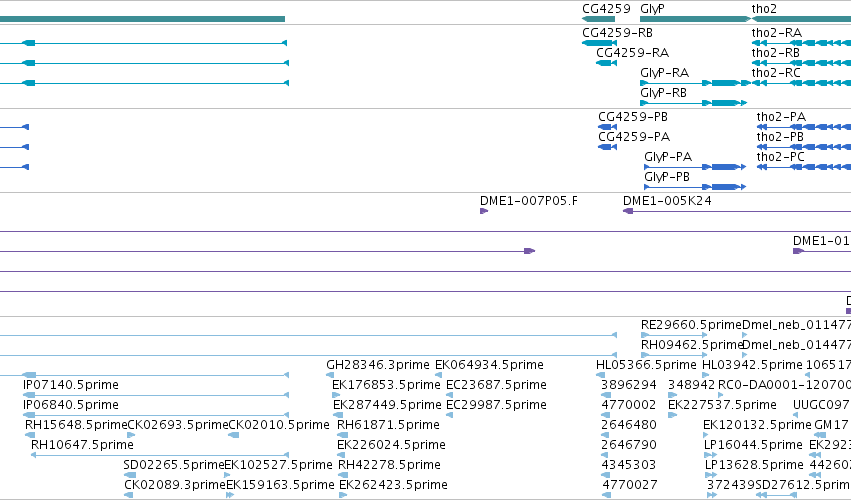This screenshot has width=851, height=500.
Task: Open the LP13628.5prime EST label
Action: coord(753,465)
